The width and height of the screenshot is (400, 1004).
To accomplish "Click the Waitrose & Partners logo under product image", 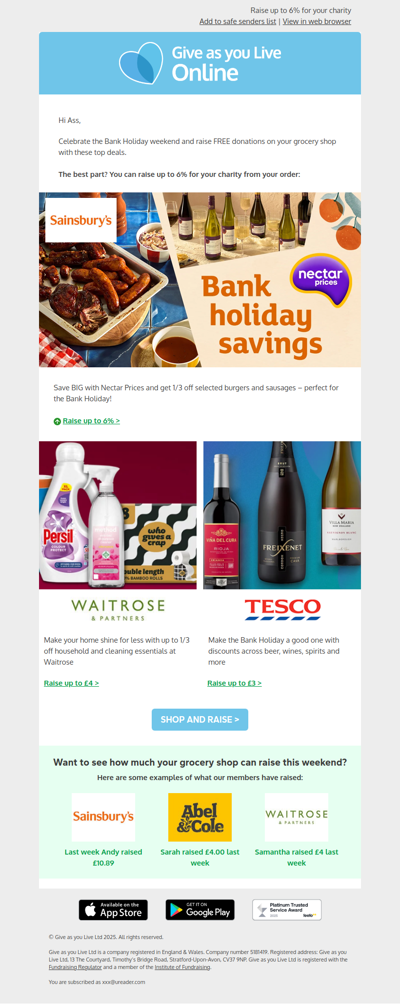I will (118, 610).
